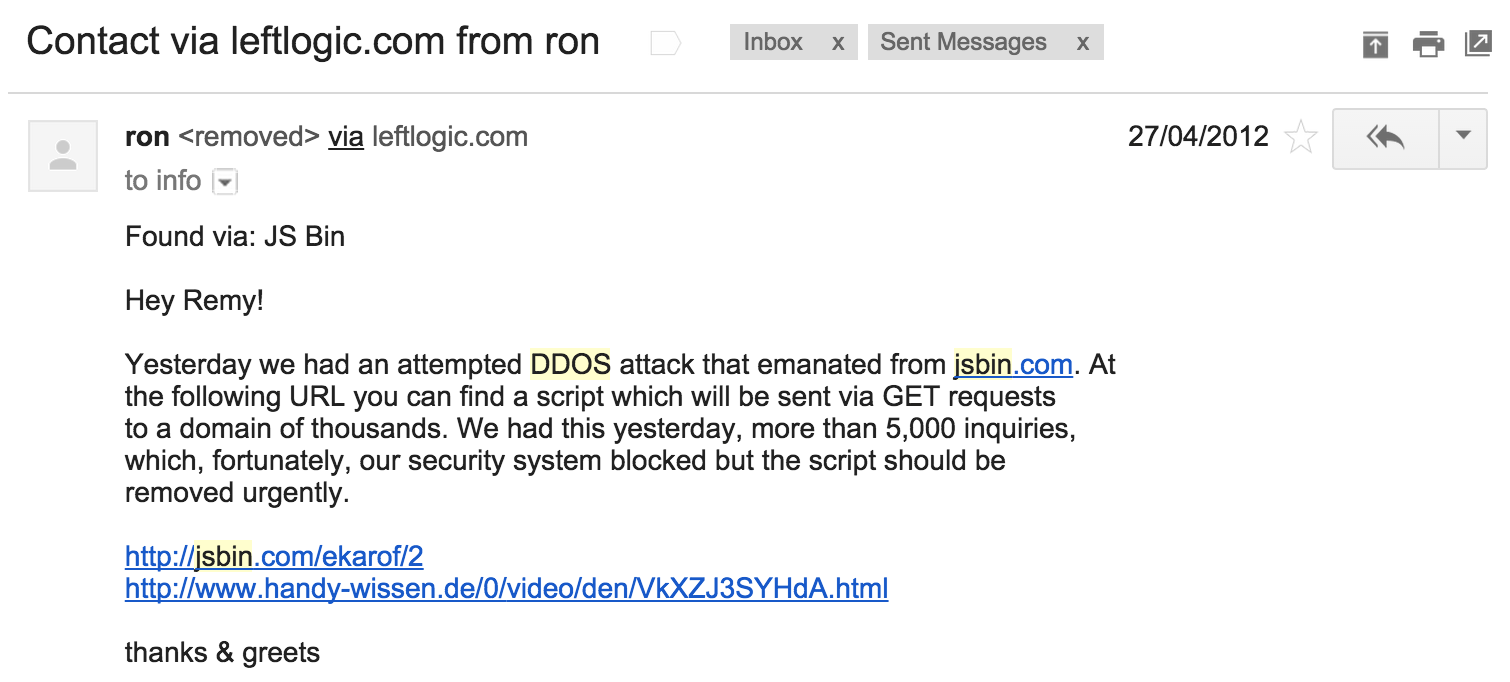Click the 'via' link near leftlogic.com
1510x682 pixels.
click(x=346, y=137)
